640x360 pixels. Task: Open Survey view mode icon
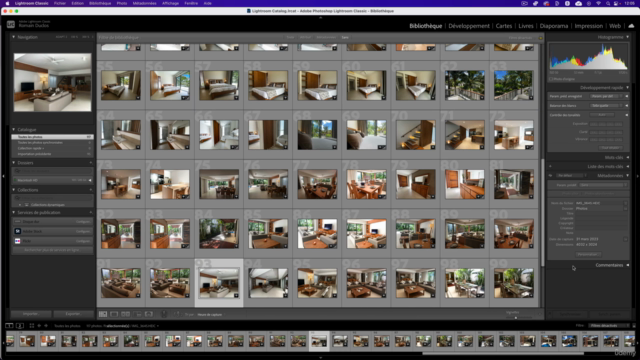pyautogui.click(x=138, y=314)
